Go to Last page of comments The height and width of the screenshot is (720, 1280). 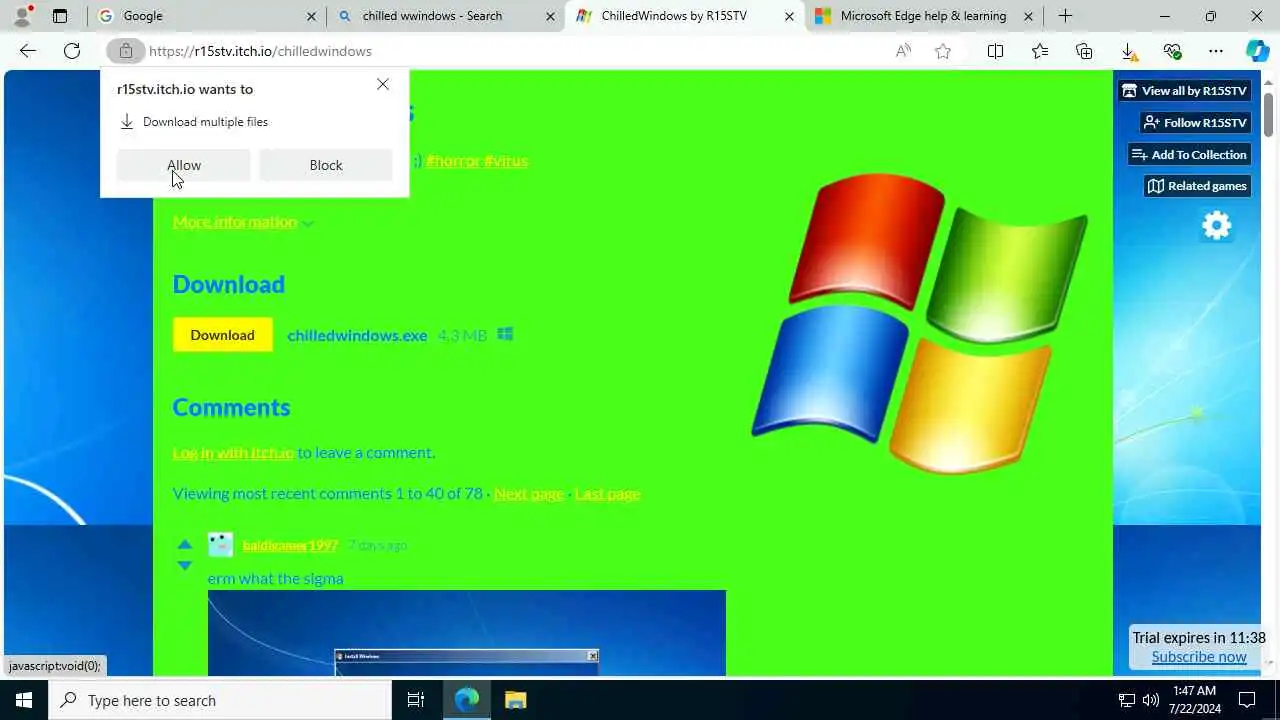tap(607, 493)
